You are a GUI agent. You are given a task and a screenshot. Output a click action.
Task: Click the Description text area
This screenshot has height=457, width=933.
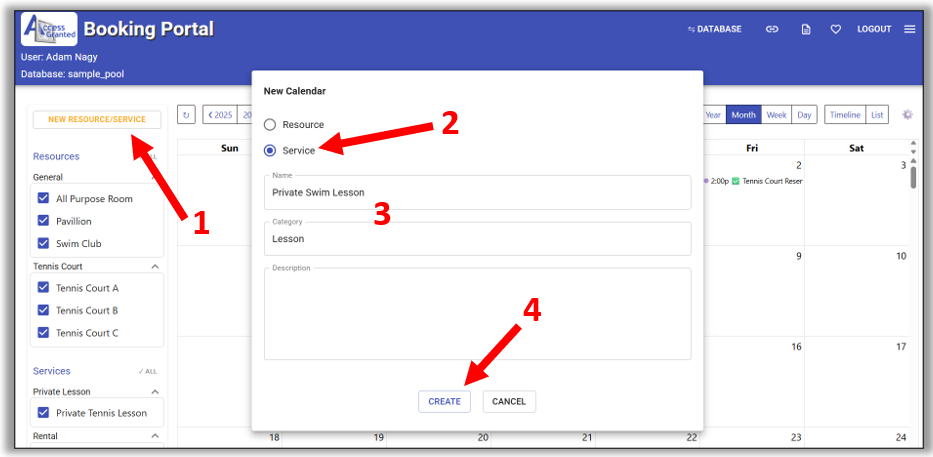[x=477, y=315]
